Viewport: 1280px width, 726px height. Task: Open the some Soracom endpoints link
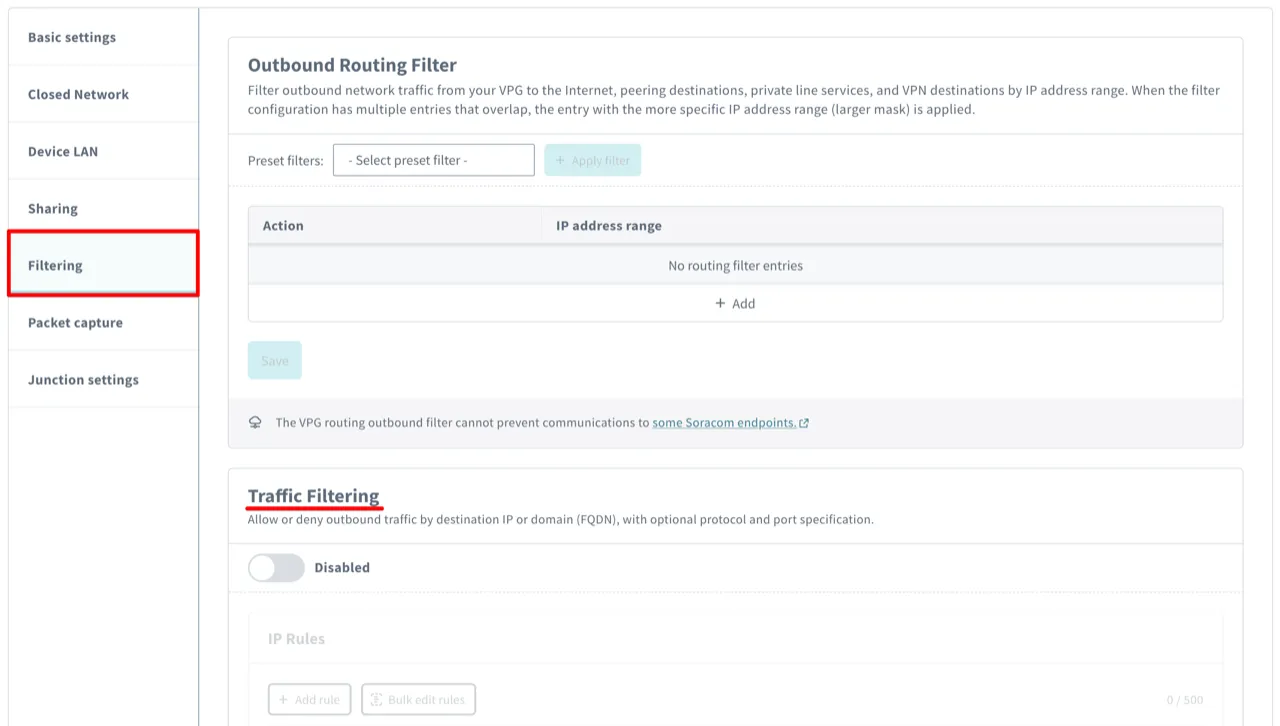[730, 423]
